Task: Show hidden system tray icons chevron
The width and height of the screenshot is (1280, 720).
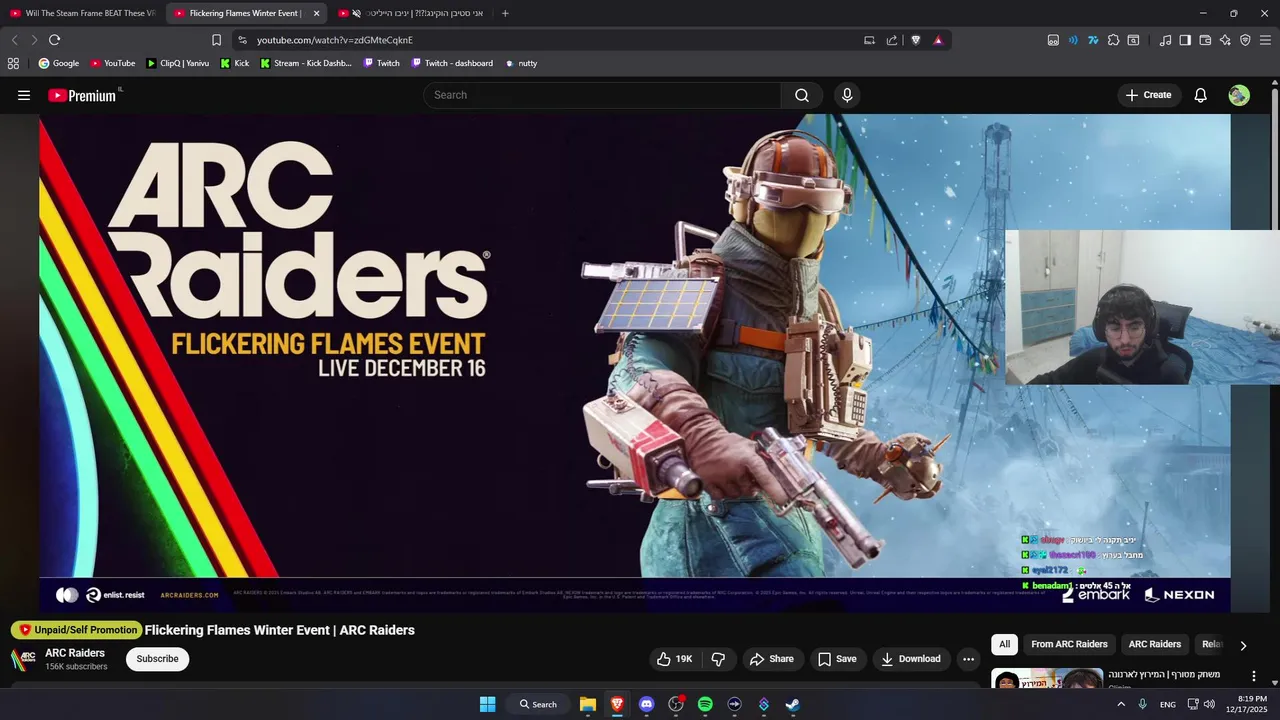Action: 1121,704
